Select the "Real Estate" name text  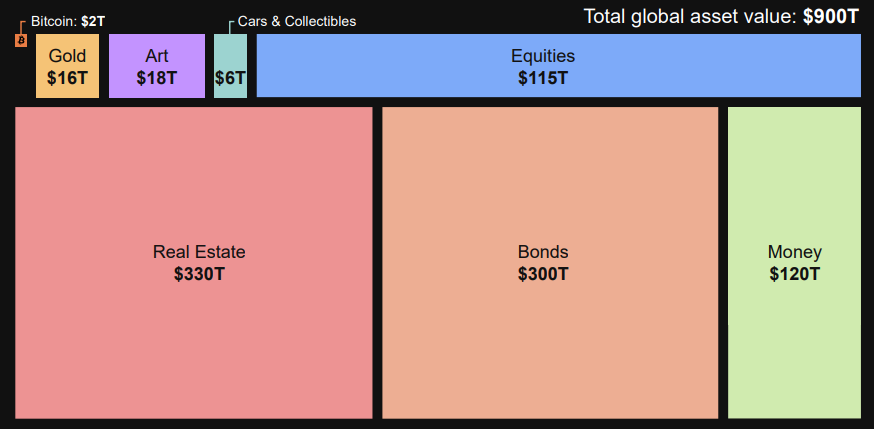[x=199, y=252]
